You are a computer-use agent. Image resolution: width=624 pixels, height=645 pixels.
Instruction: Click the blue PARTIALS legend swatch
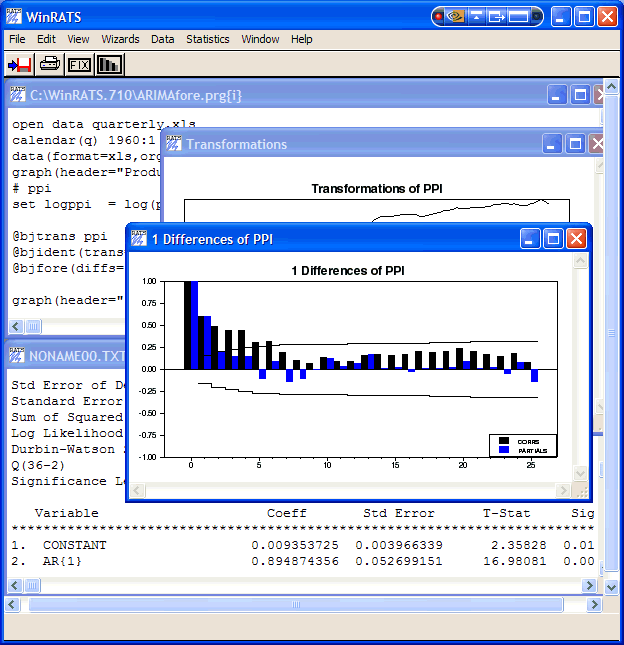click(x=504, y=450)
